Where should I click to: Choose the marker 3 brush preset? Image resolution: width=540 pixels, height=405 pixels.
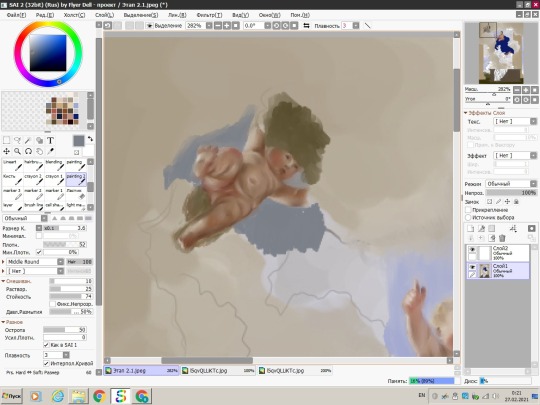[12, 194]
